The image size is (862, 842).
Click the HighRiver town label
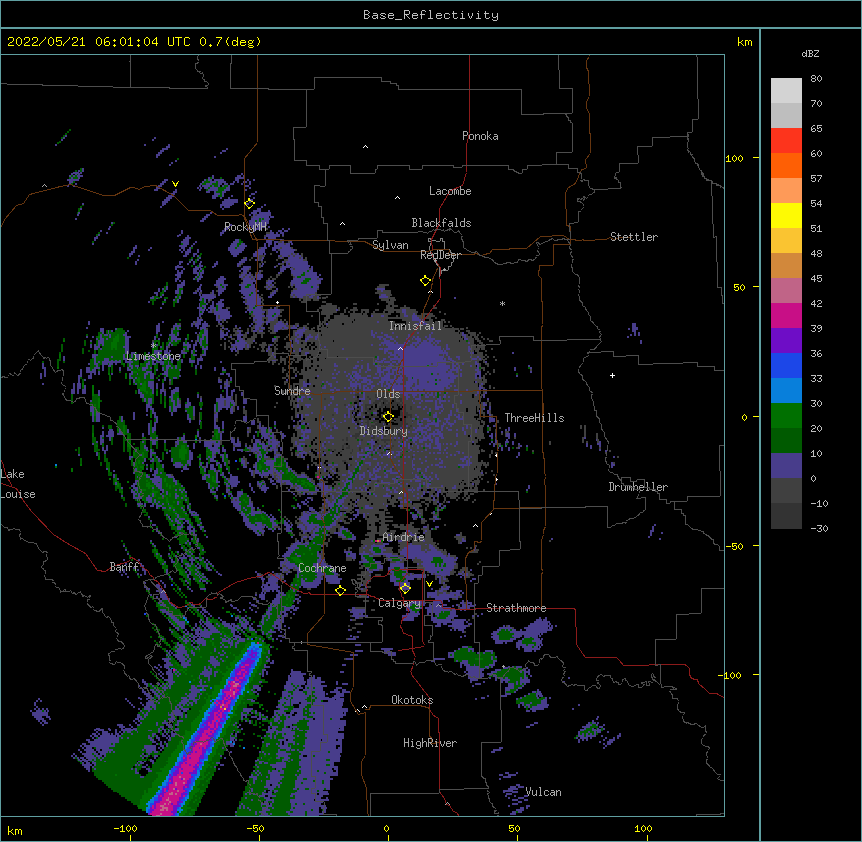(x=430, y=743)
